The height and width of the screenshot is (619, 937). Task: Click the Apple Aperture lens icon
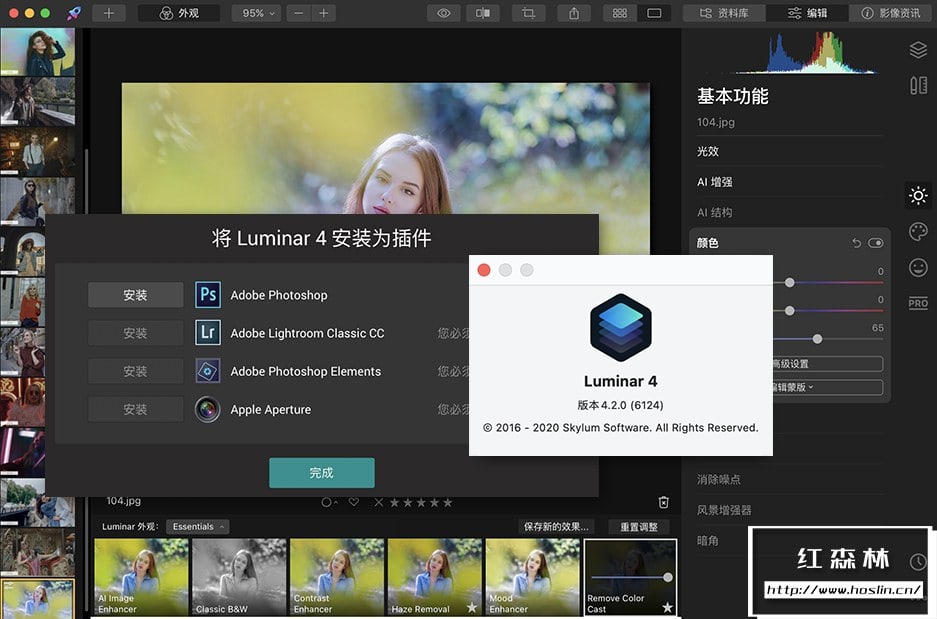(x=208, y=410)
